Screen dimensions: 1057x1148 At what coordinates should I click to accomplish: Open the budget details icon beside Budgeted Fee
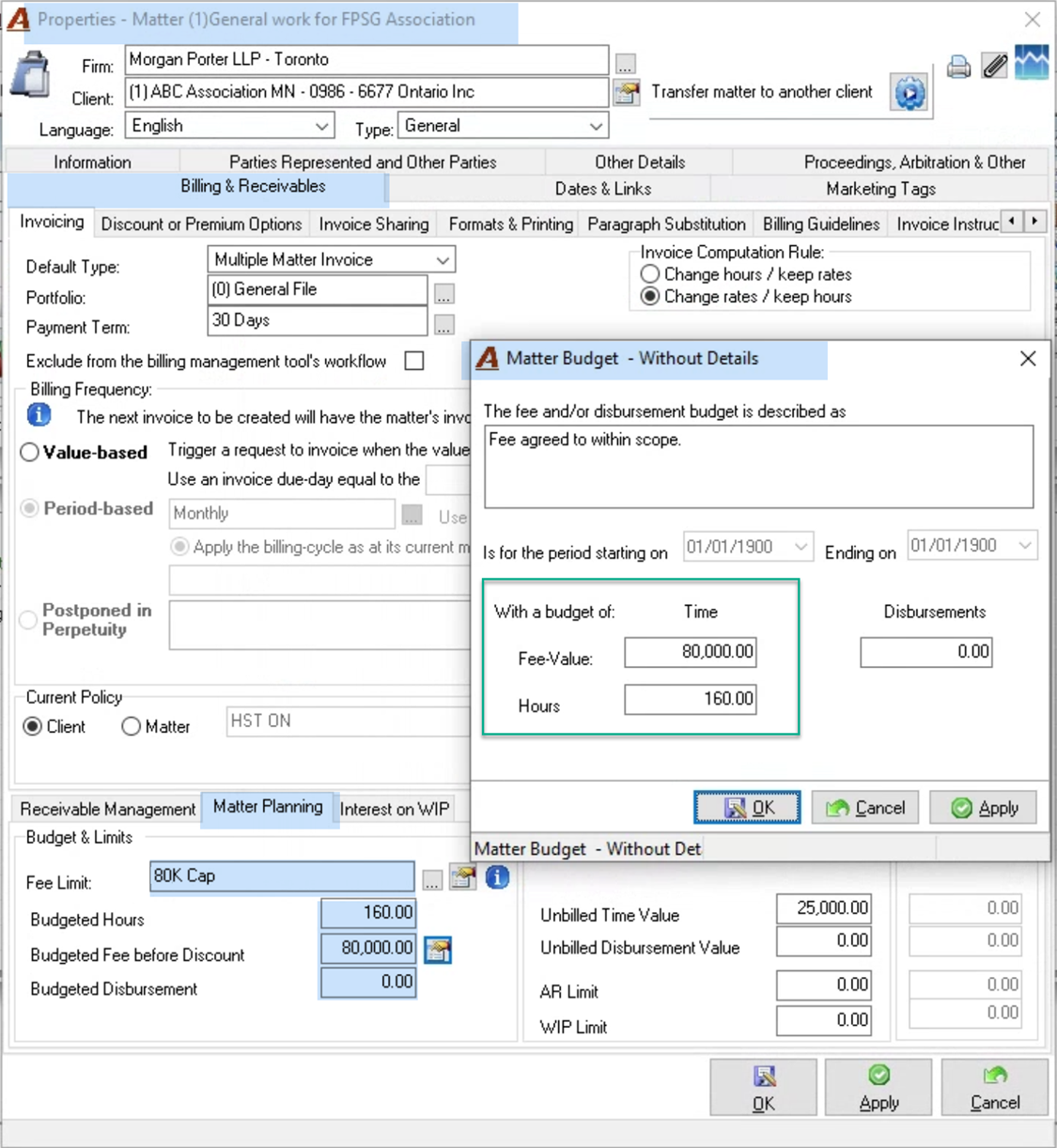438,950
